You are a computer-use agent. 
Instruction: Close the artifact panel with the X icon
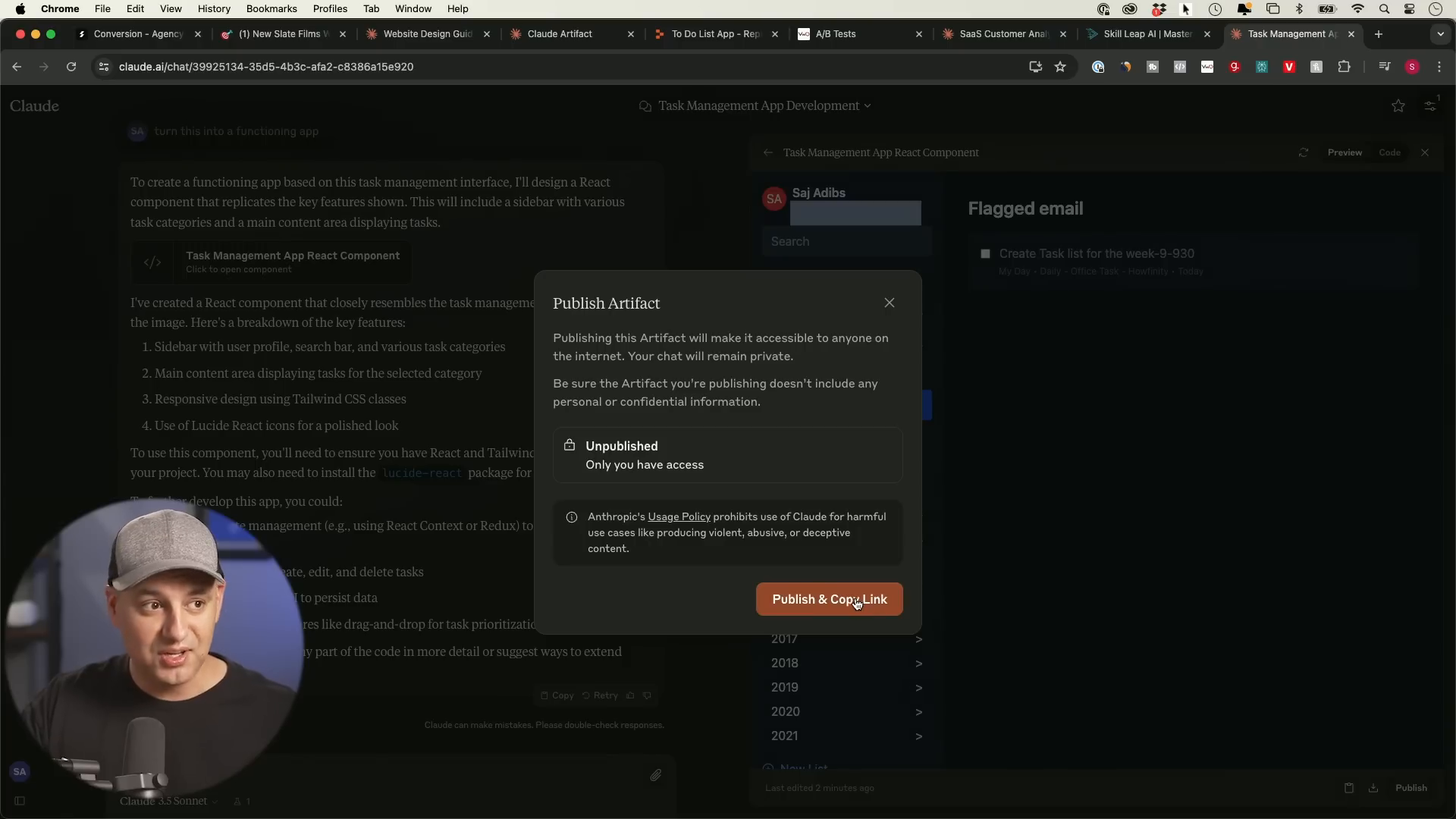[x=1425, y=152]
